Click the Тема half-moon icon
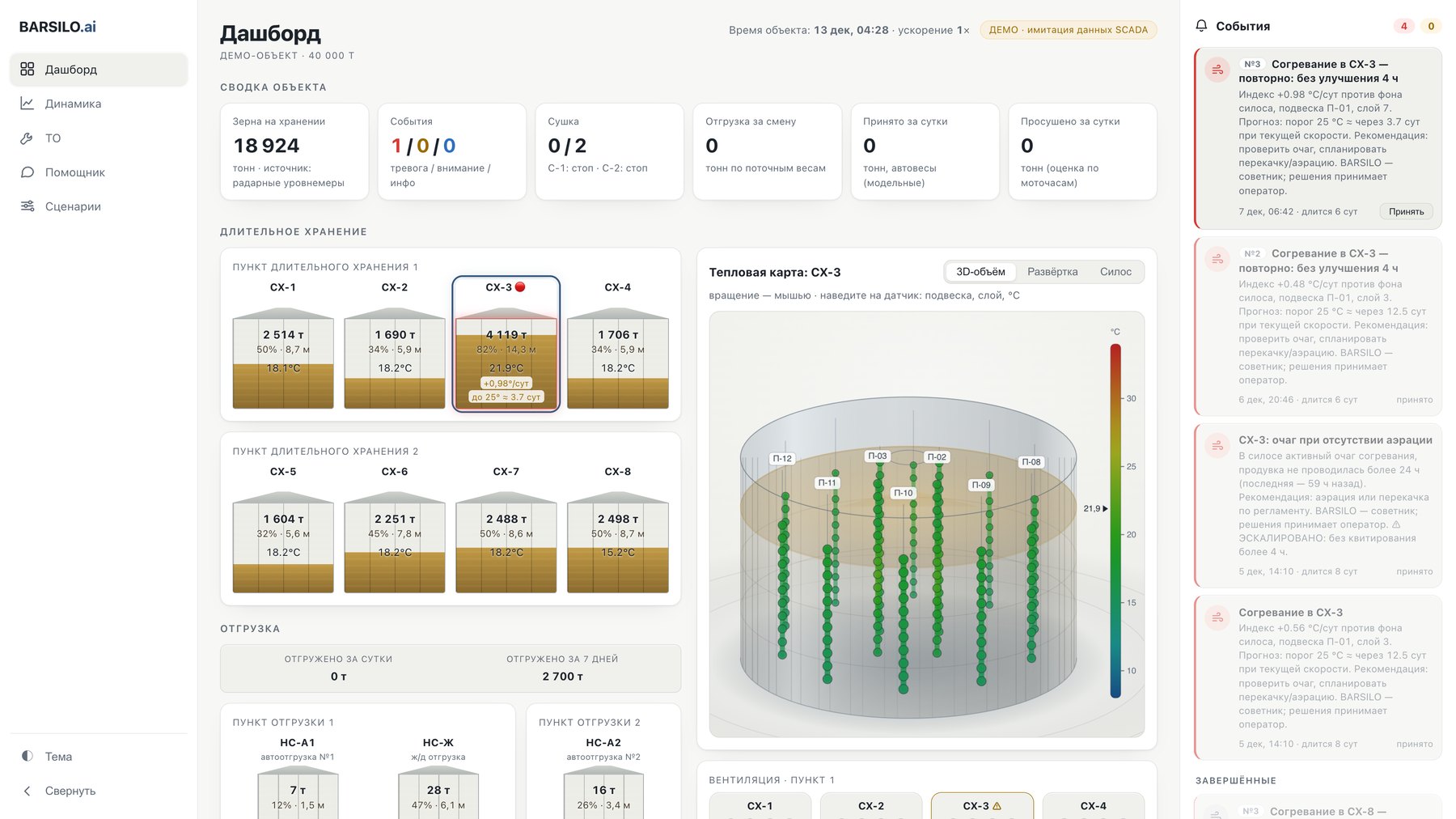The width and height of the screenshot is (1456, 819). click(28, 756)
